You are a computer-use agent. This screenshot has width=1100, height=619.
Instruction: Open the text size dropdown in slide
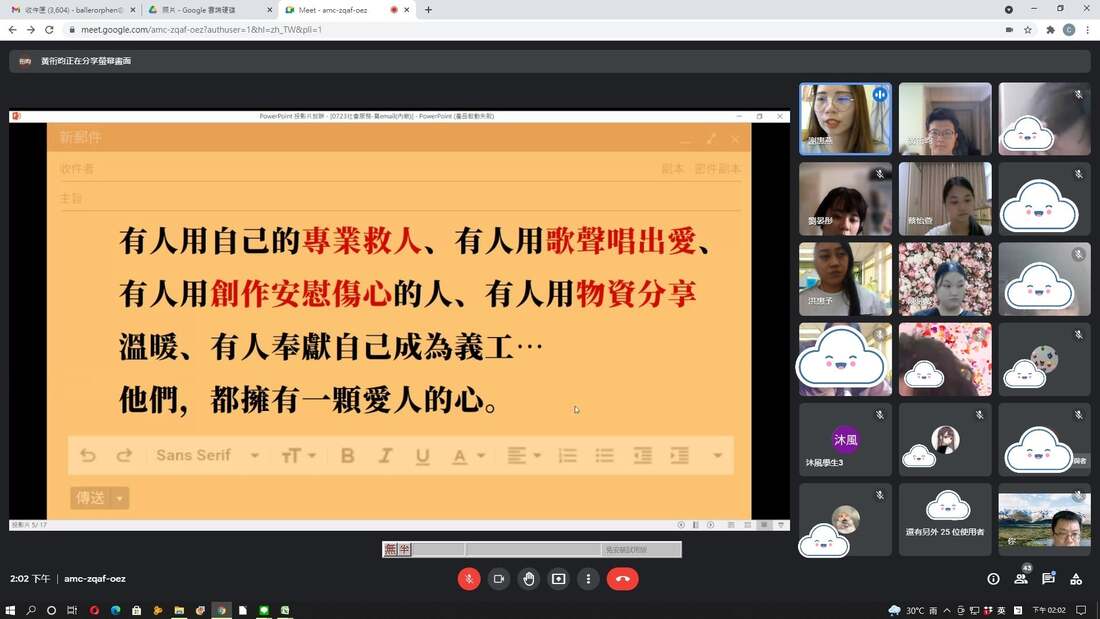point(298,456)
